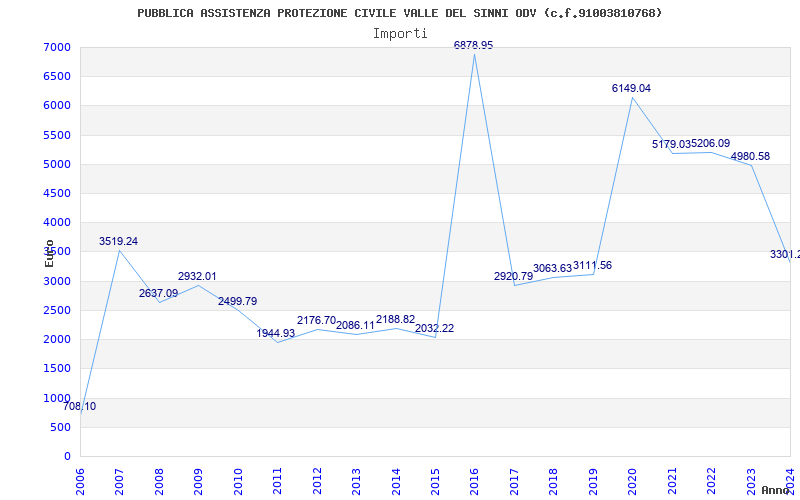Click the 'Importi' subtitle

tap(400, 34)
